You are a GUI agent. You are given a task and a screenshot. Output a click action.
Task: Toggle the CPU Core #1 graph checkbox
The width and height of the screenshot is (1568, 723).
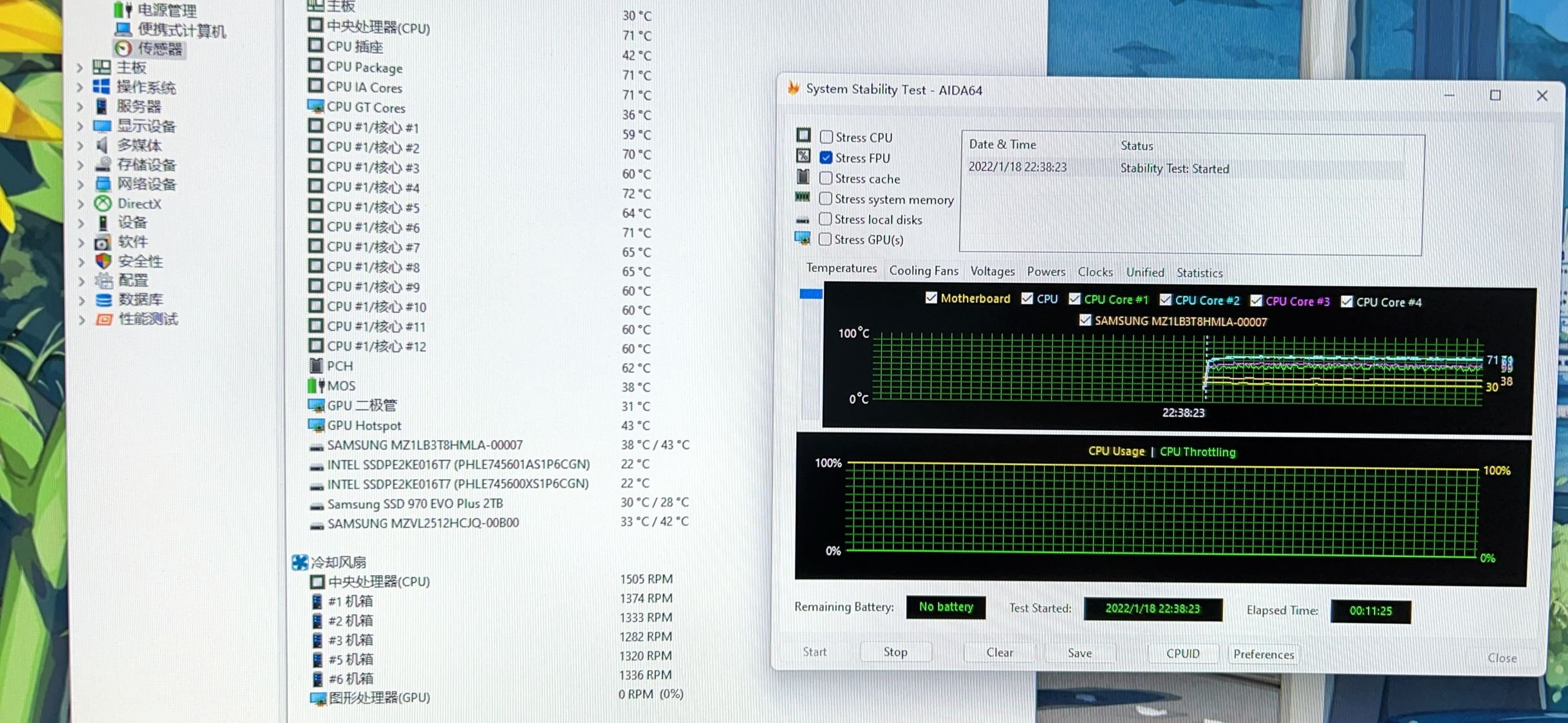[1075, 299]
